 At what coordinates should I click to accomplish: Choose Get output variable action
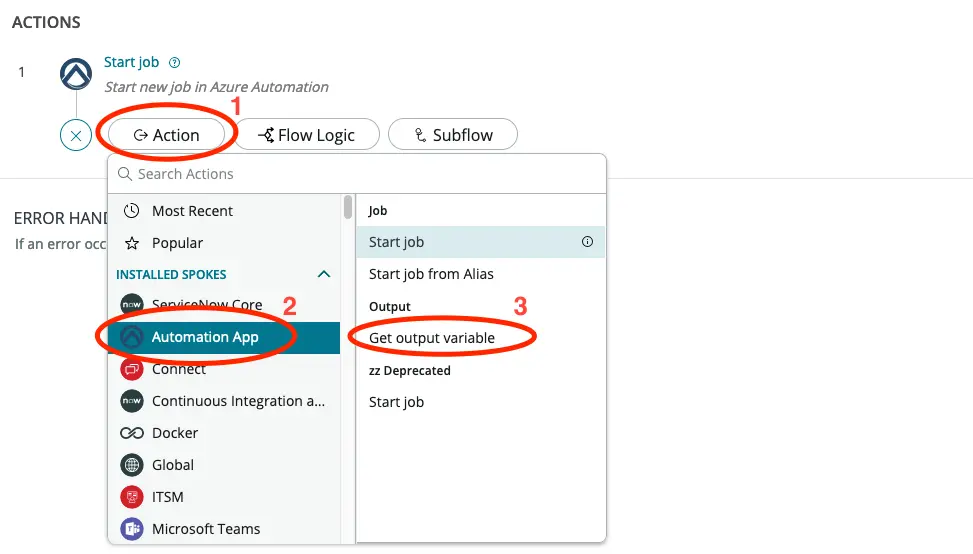tap(432, 338)
